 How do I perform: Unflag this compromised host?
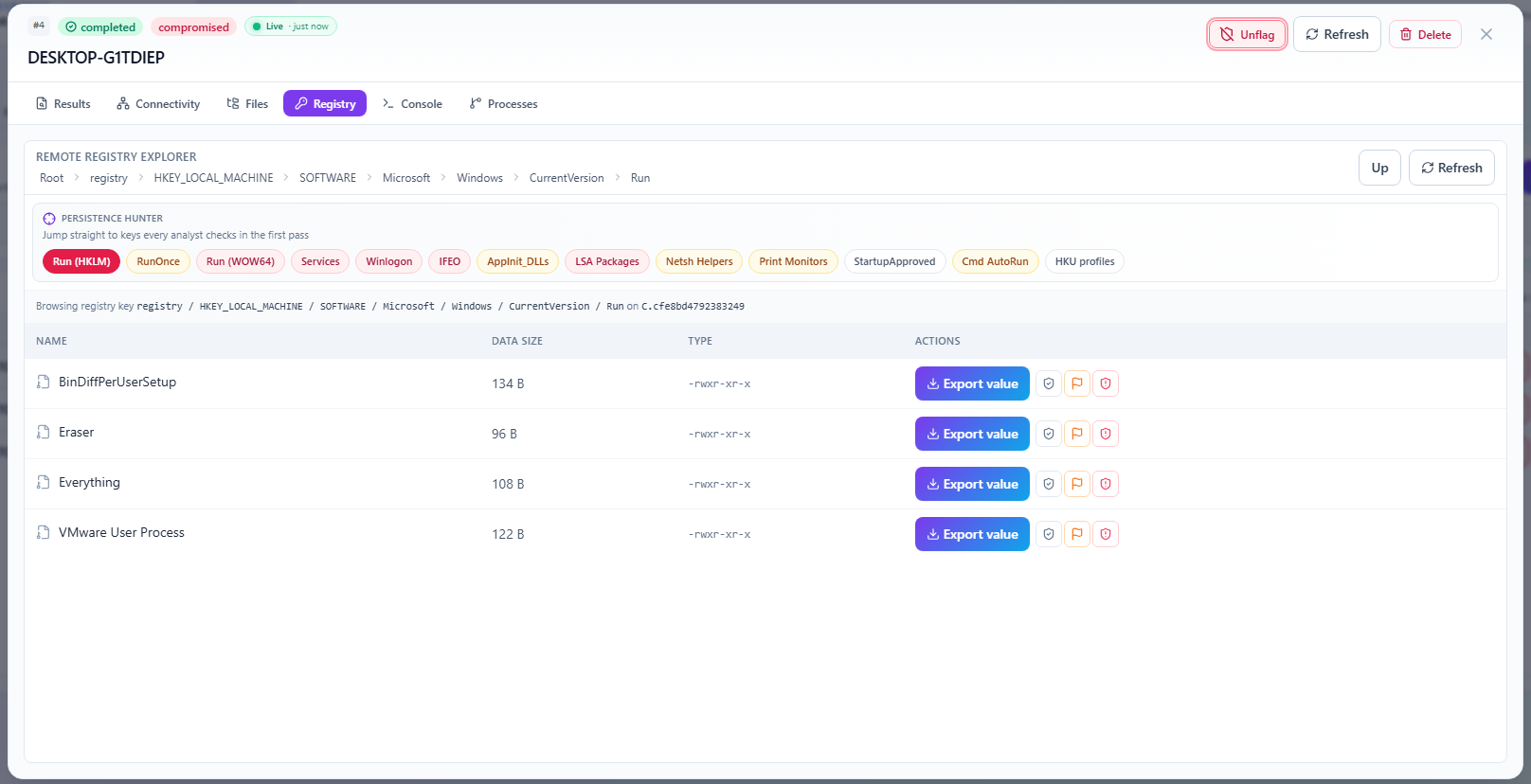click(x=1247, y=34)
